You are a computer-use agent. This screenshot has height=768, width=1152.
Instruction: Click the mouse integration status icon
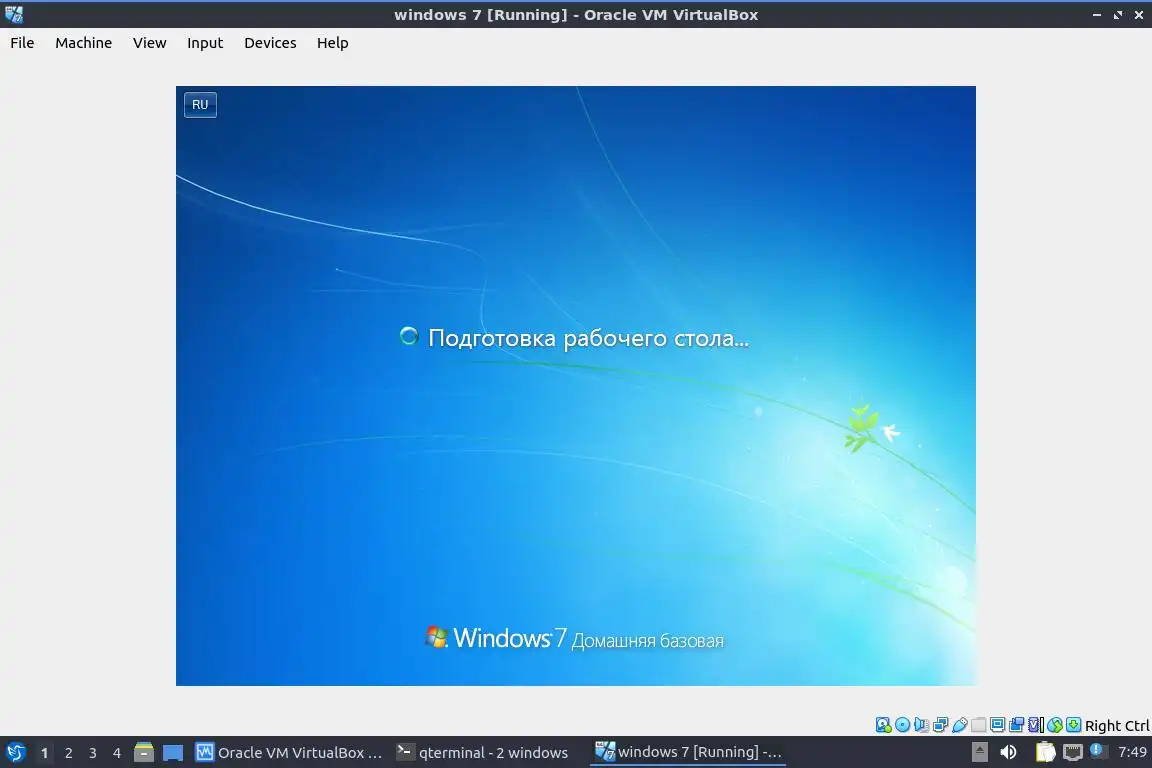[x=1055, y=725]
